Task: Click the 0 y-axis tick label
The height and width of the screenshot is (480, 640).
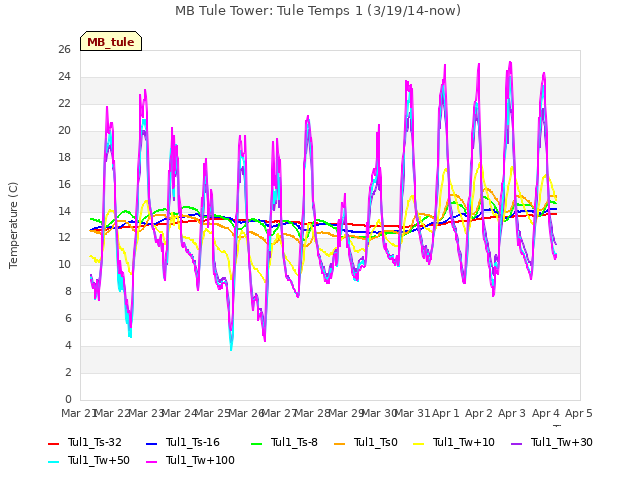Action: pos(68,400)
